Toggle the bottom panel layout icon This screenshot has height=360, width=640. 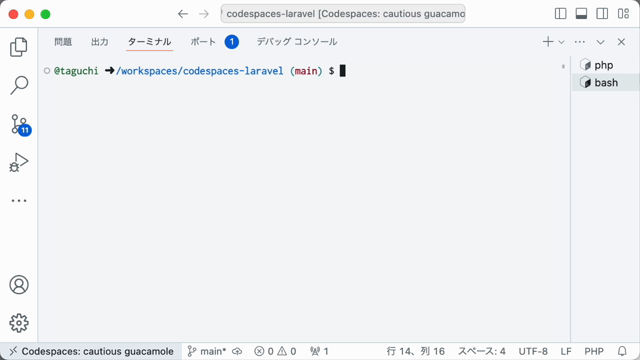(581, 14)
